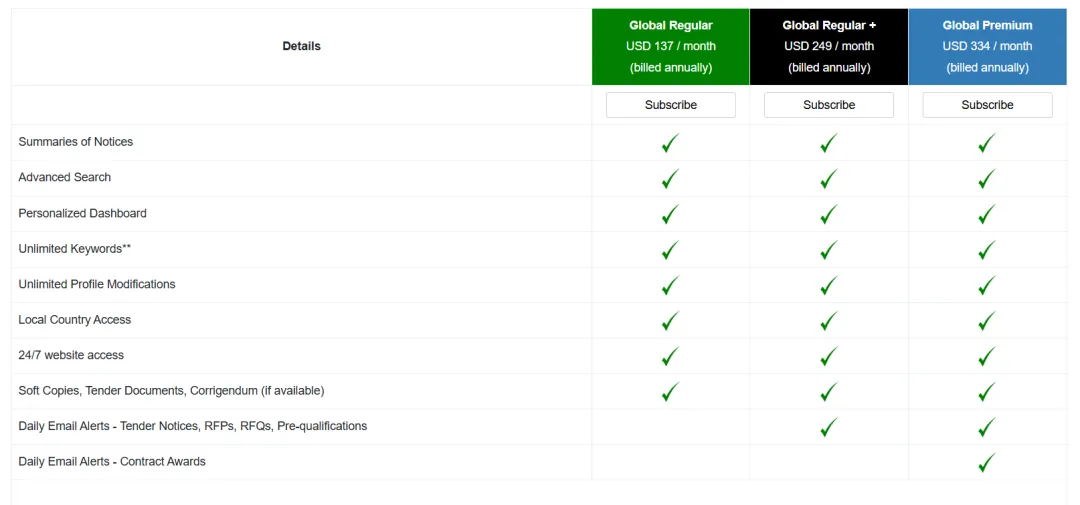Click Subscribe under Global Regular plan
The height and width of the screenshot is (505, 1080).
[670, 105]
